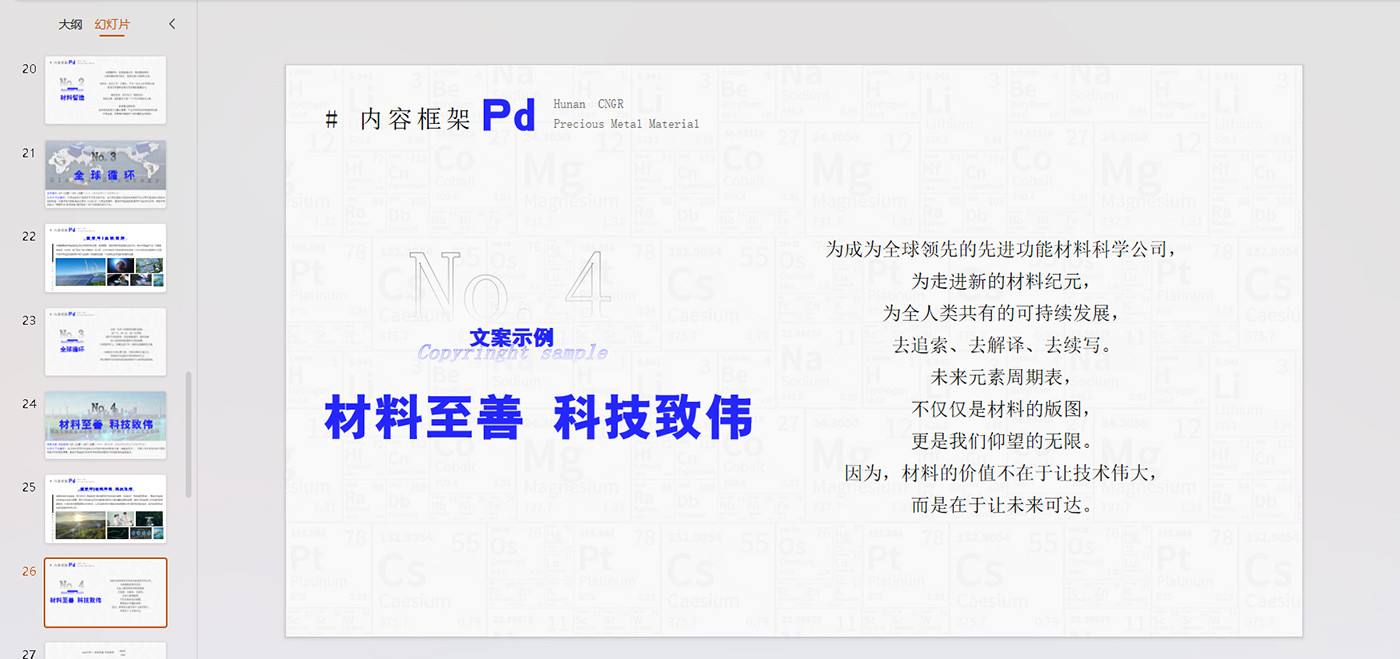Go to slide 22 thumbnail

(x=105, y=258)
